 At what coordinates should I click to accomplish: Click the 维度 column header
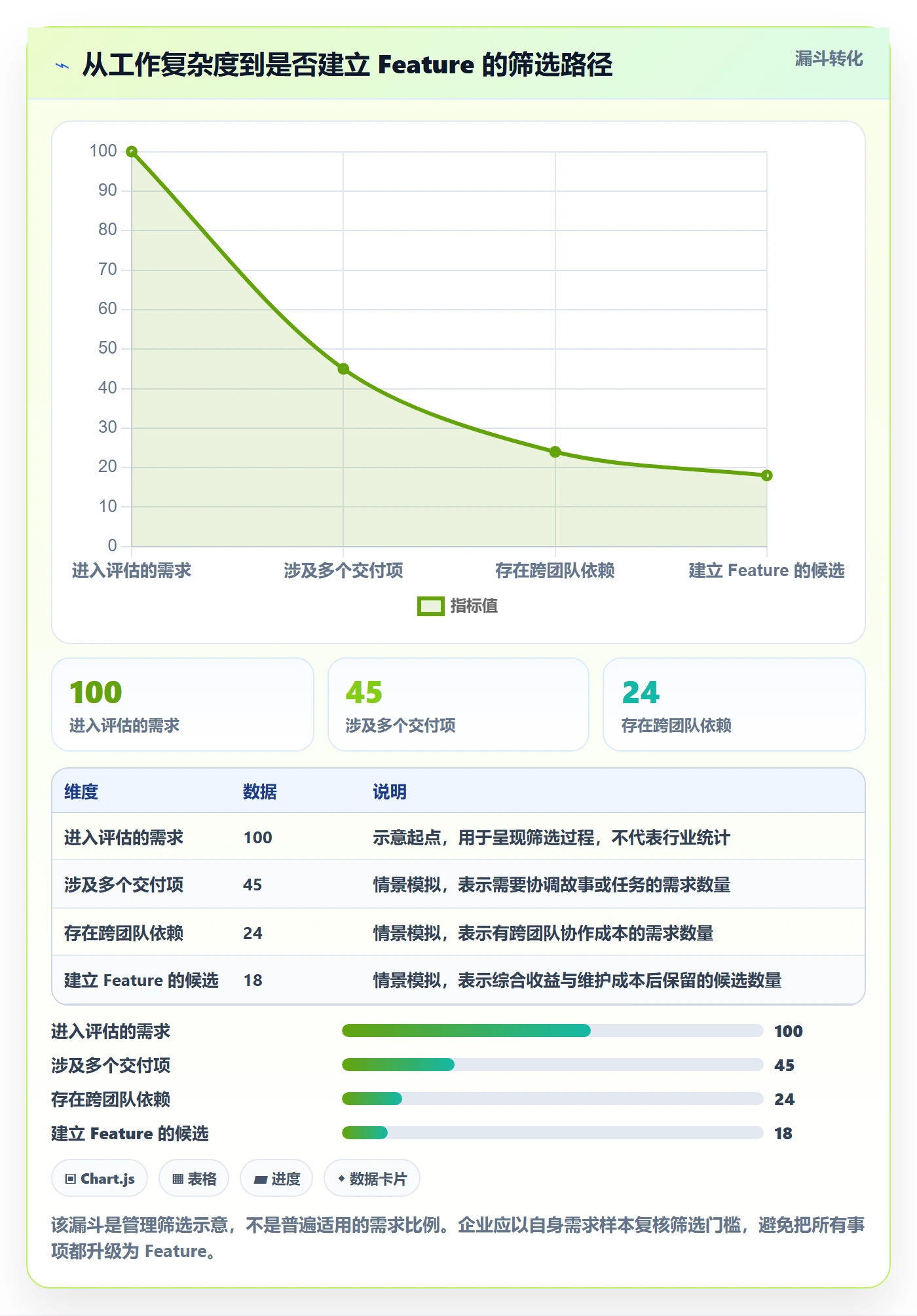[x=81, y=792]
